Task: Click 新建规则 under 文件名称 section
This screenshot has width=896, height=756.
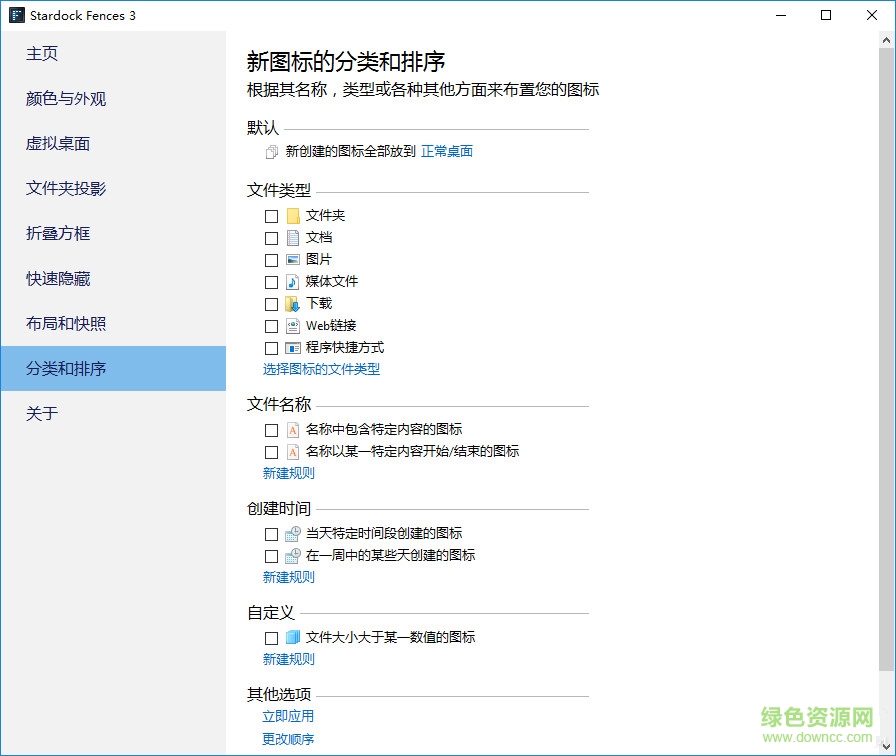Action: click(288, 473)
